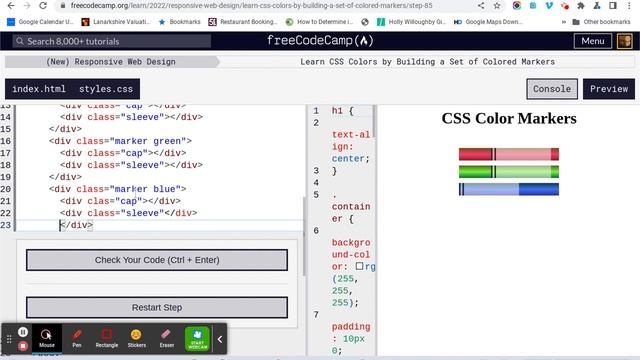640x360 pixels.
Task: Go forward in browser history
Action: (x=27, y=6)
